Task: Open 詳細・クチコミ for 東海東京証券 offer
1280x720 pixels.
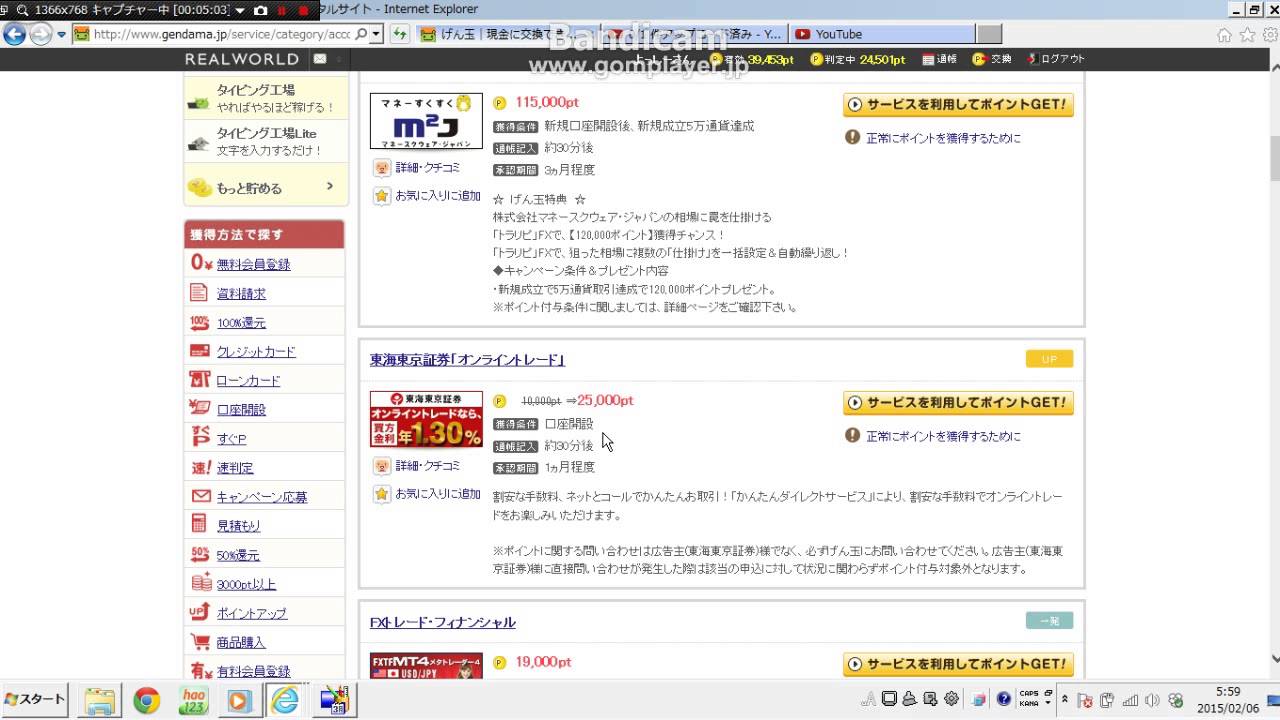Action: point(427,466)
